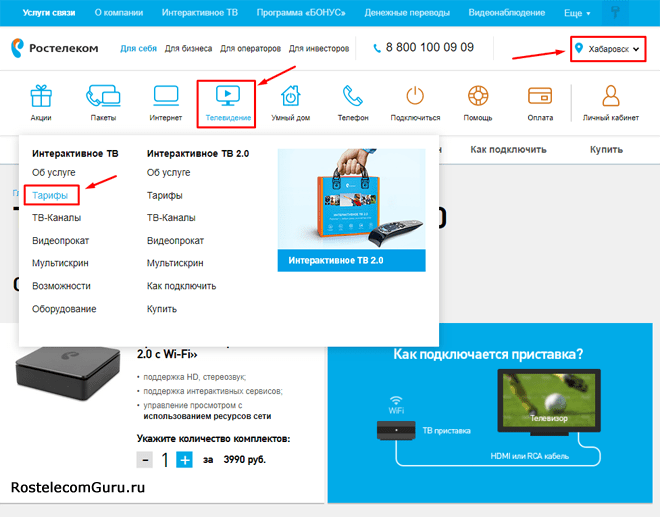Select Тарифы under Интерактивное ТВ

[x=50, y=195]
